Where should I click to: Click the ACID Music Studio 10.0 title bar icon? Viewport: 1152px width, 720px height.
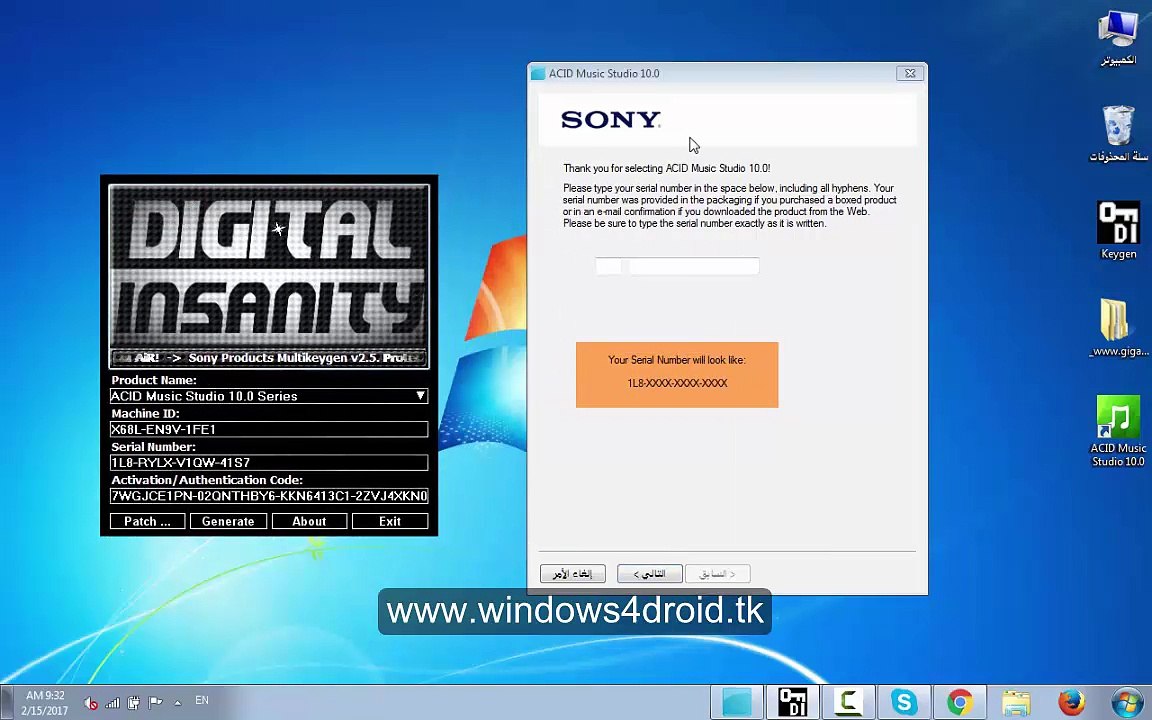tap(538, 73)
